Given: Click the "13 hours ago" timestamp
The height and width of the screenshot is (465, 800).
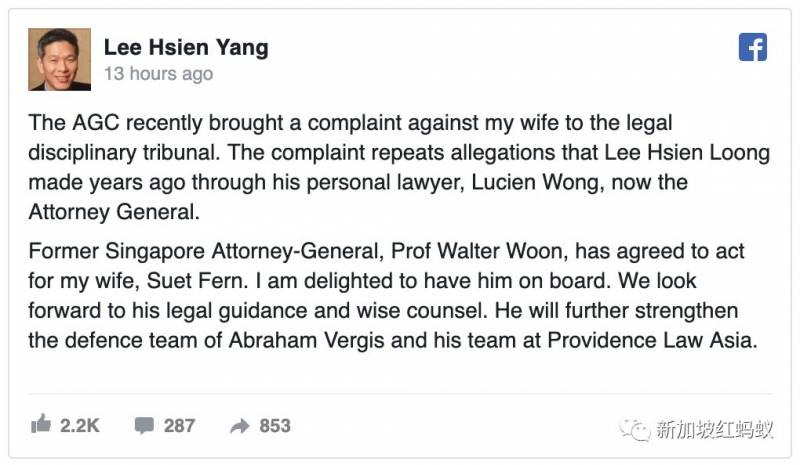Looking at the screenshot, I should tap(159, 74).
